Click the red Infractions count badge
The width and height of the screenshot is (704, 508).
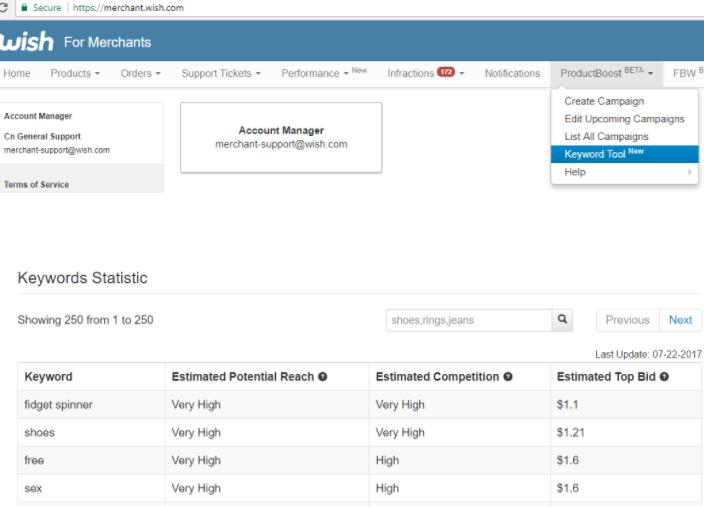[446, 73]
